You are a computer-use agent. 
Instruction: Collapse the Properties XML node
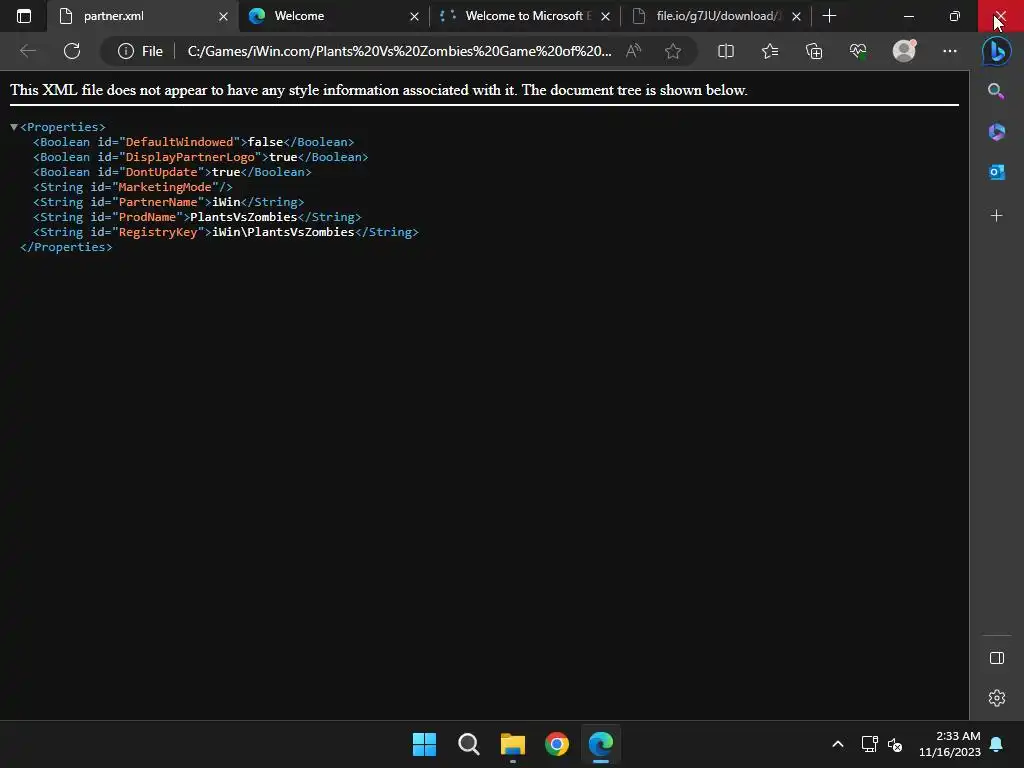(14, 127)
